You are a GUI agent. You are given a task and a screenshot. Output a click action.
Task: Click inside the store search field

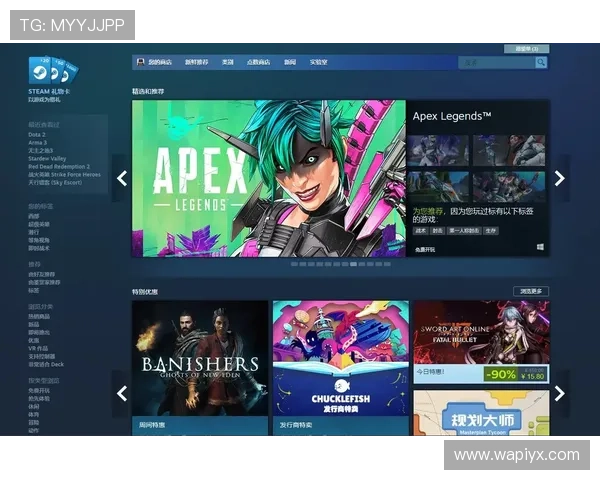[495, 62]
